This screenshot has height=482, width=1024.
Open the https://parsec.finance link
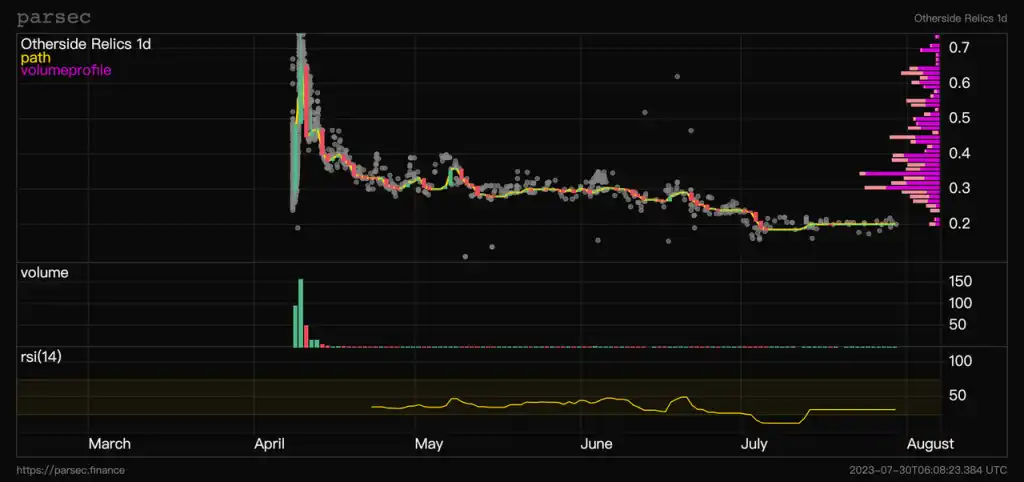click(71, 470)
